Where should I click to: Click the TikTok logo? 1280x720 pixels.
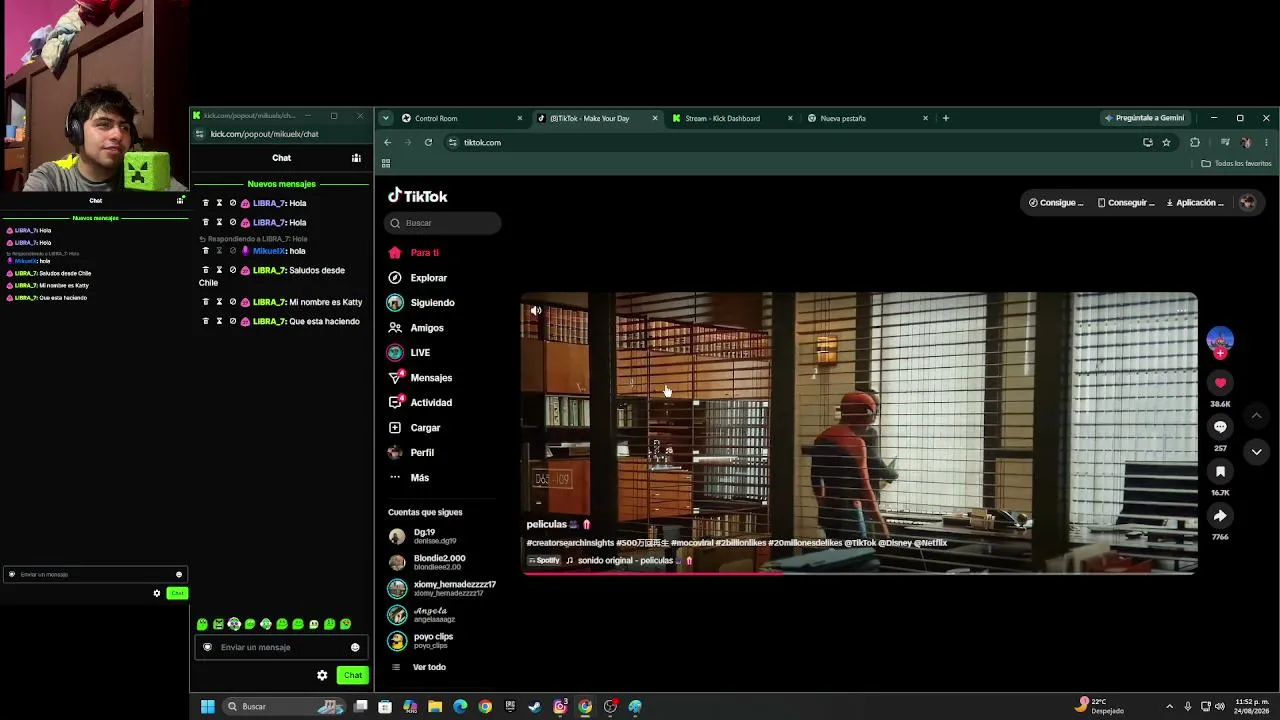[418, 196]
